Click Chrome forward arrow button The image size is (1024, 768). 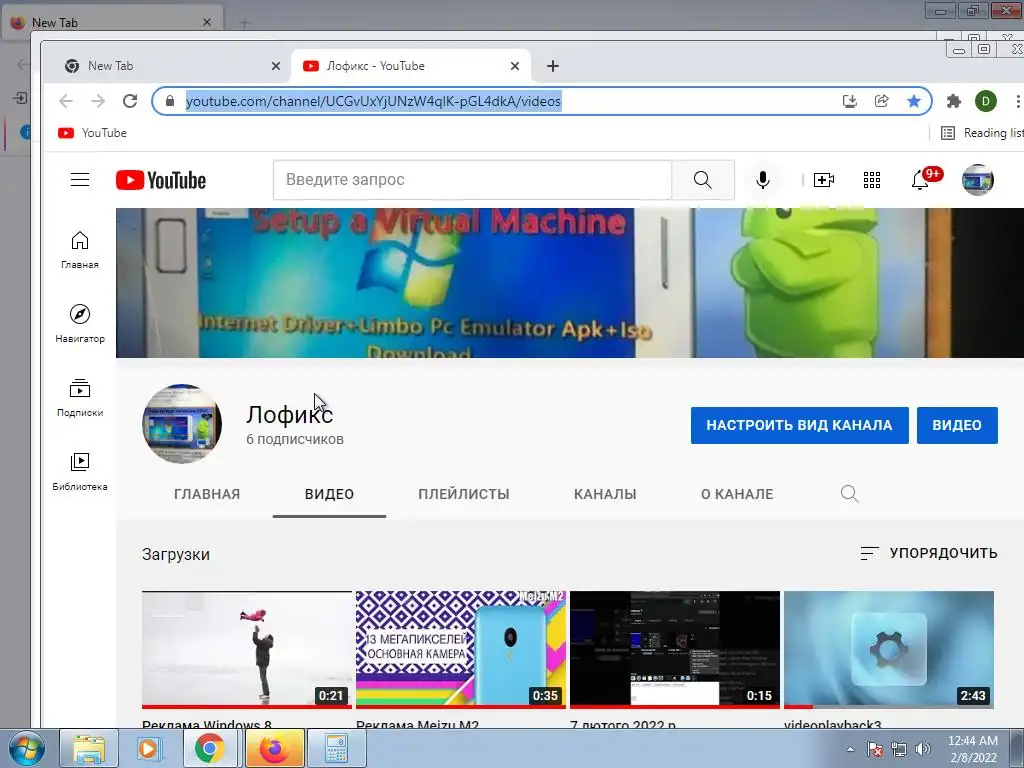[98, 101]
